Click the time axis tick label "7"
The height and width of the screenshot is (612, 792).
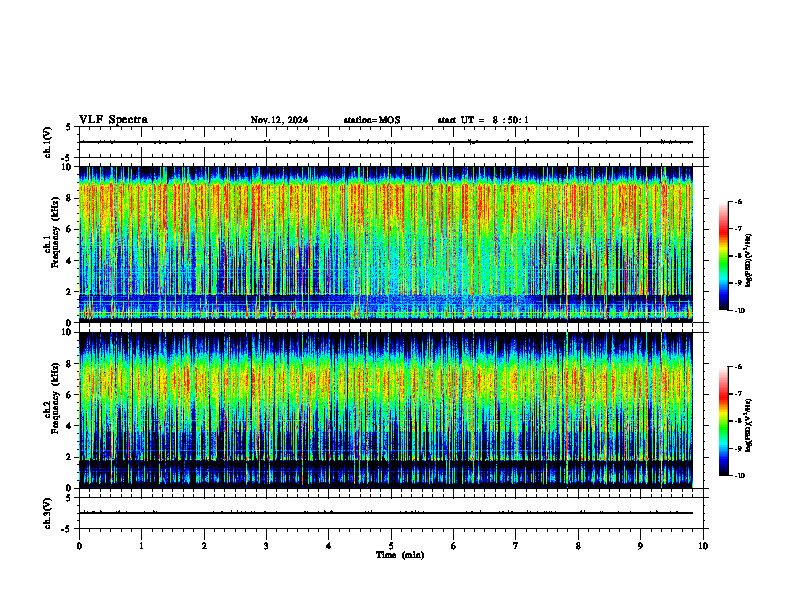click(516, 546)
